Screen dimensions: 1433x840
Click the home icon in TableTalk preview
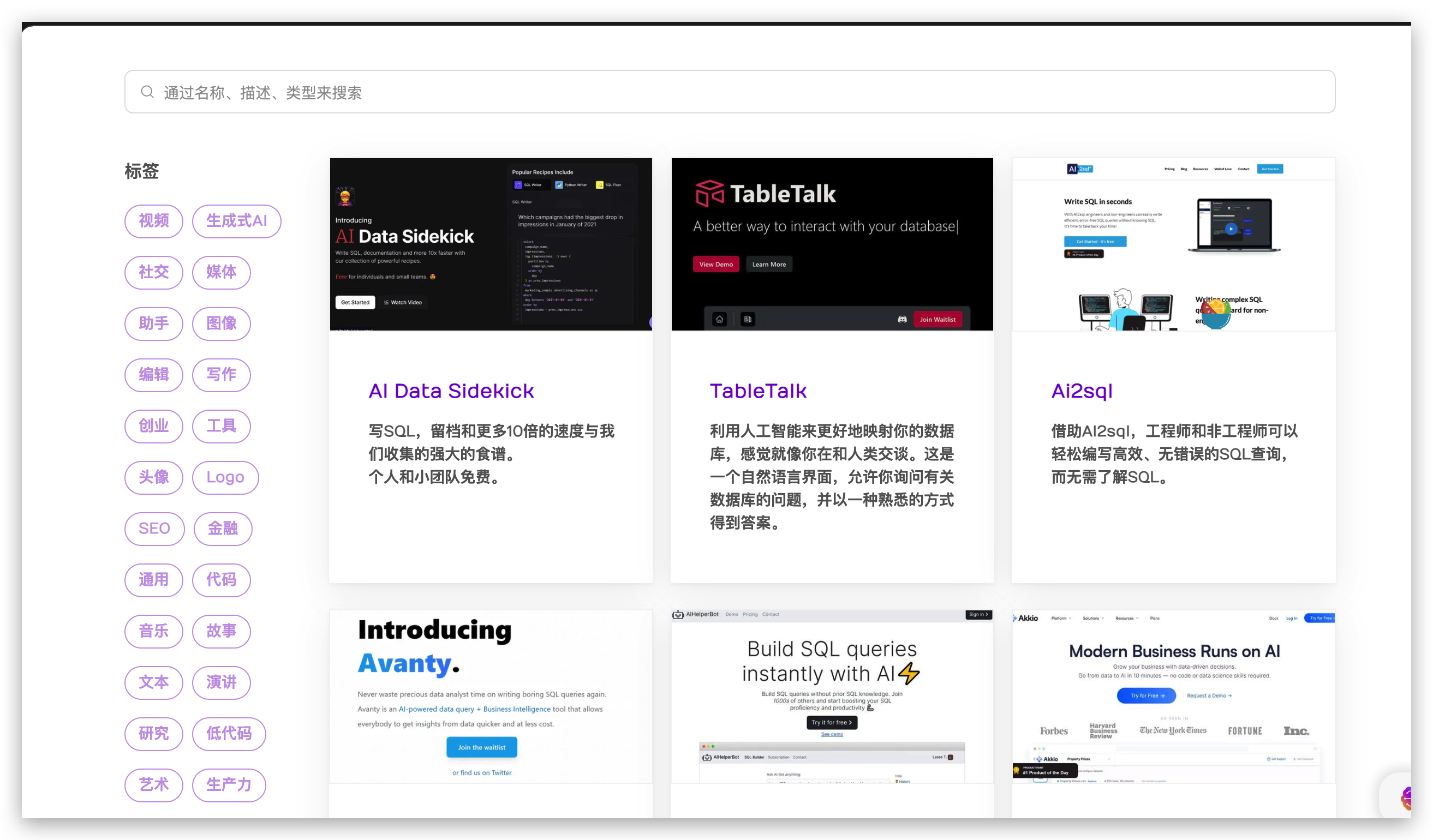click(x=719, y=320)
